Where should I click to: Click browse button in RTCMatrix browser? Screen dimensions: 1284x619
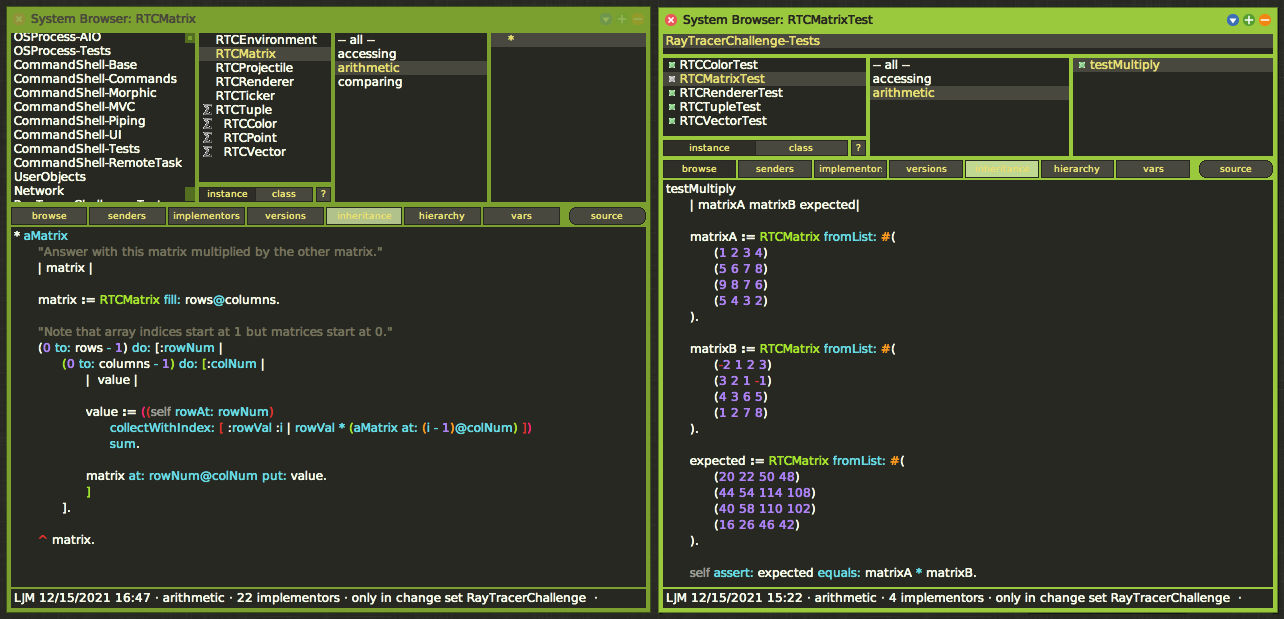point(49,216)
